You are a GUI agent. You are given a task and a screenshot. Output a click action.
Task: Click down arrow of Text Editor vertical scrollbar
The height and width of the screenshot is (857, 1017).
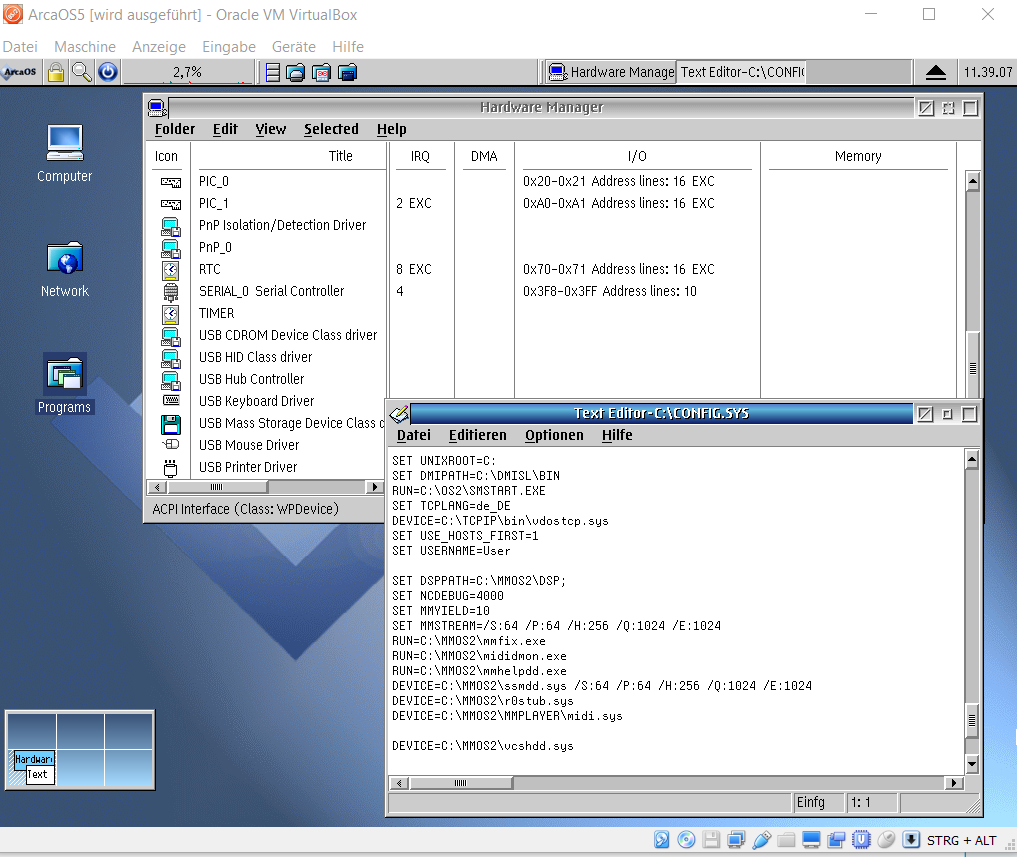[972, 764]
